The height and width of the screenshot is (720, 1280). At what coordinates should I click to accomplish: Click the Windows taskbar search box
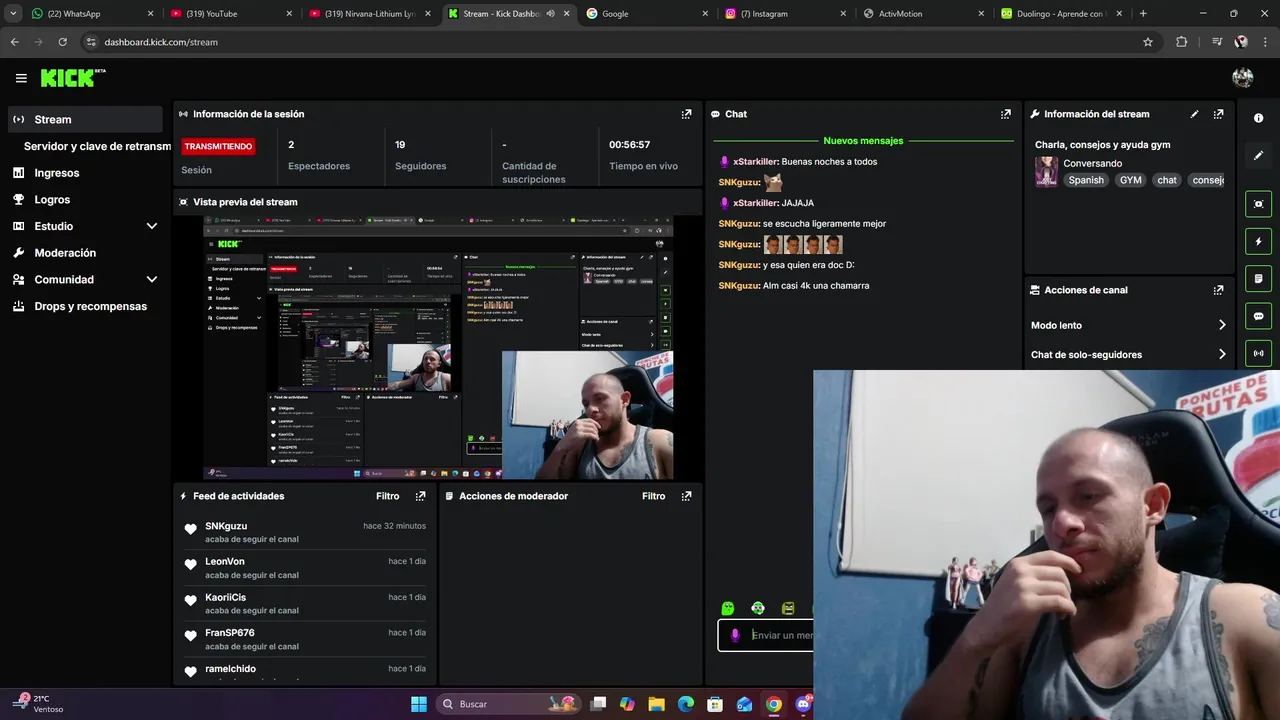(508, 704)
